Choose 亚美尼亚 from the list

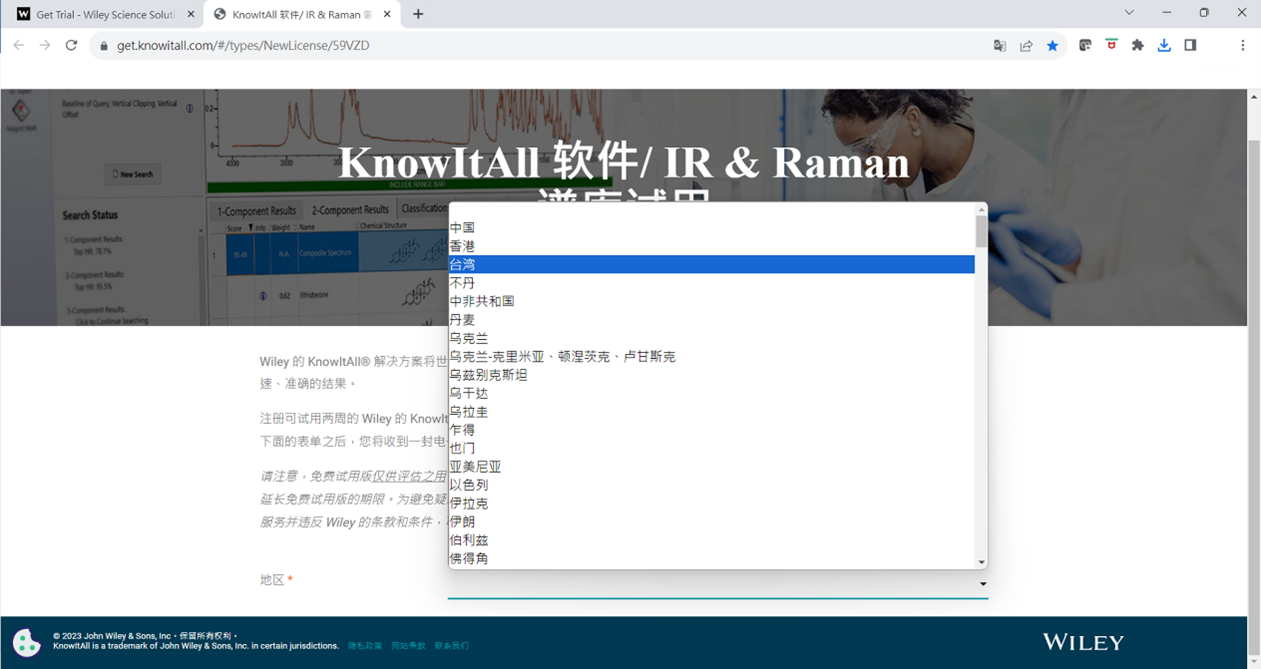(x=712, y=466)
